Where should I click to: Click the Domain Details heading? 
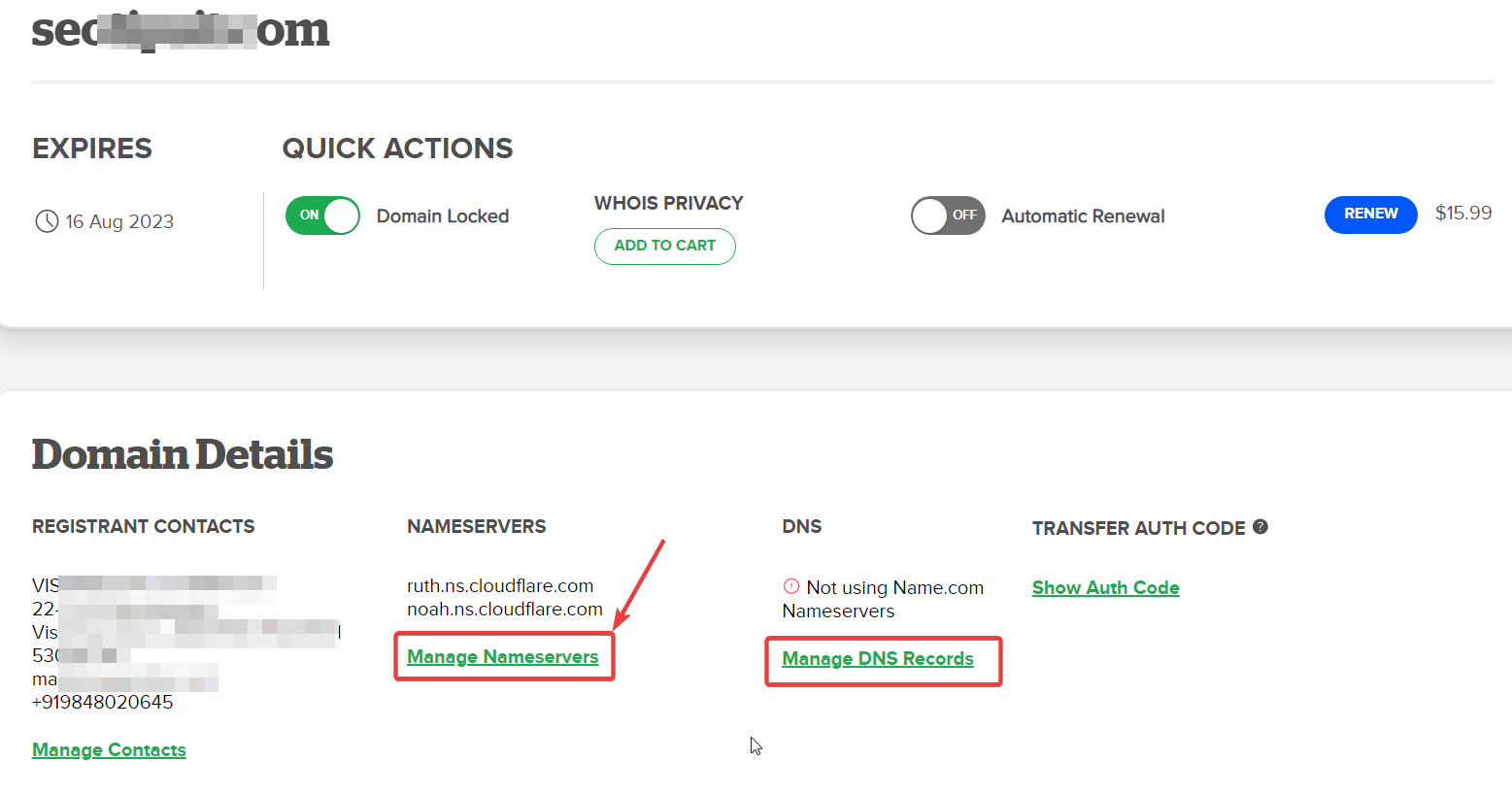pyautogui.click(x=182, y=453)
